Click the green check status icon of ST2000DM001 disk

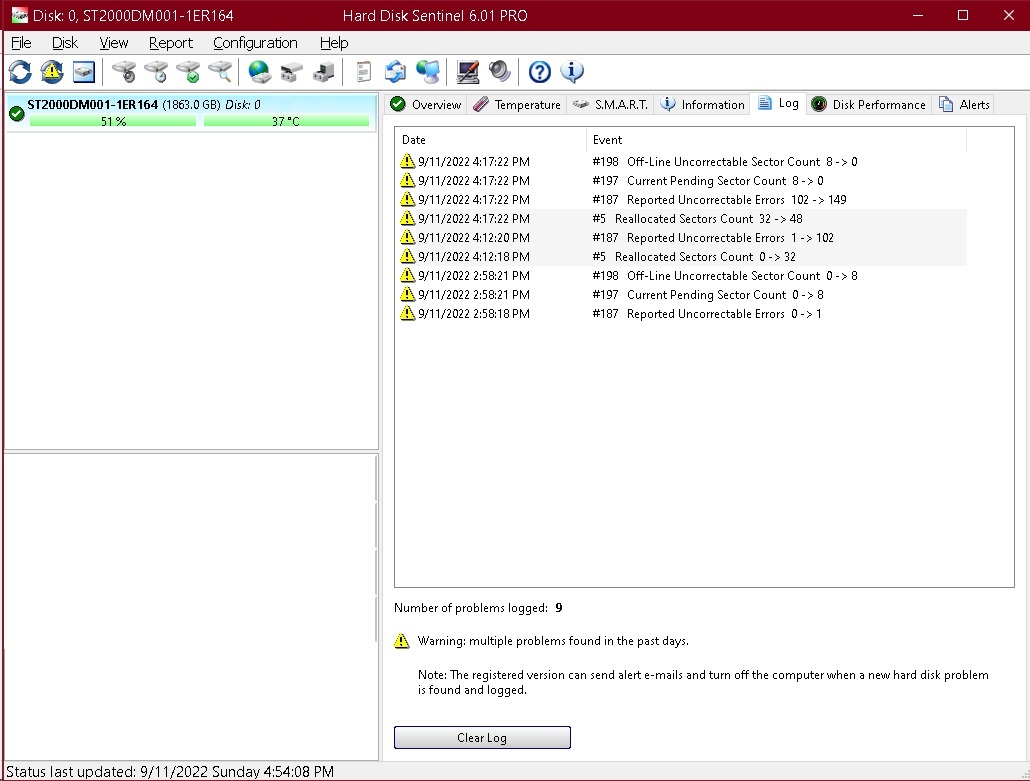click(x=17, y=114)
